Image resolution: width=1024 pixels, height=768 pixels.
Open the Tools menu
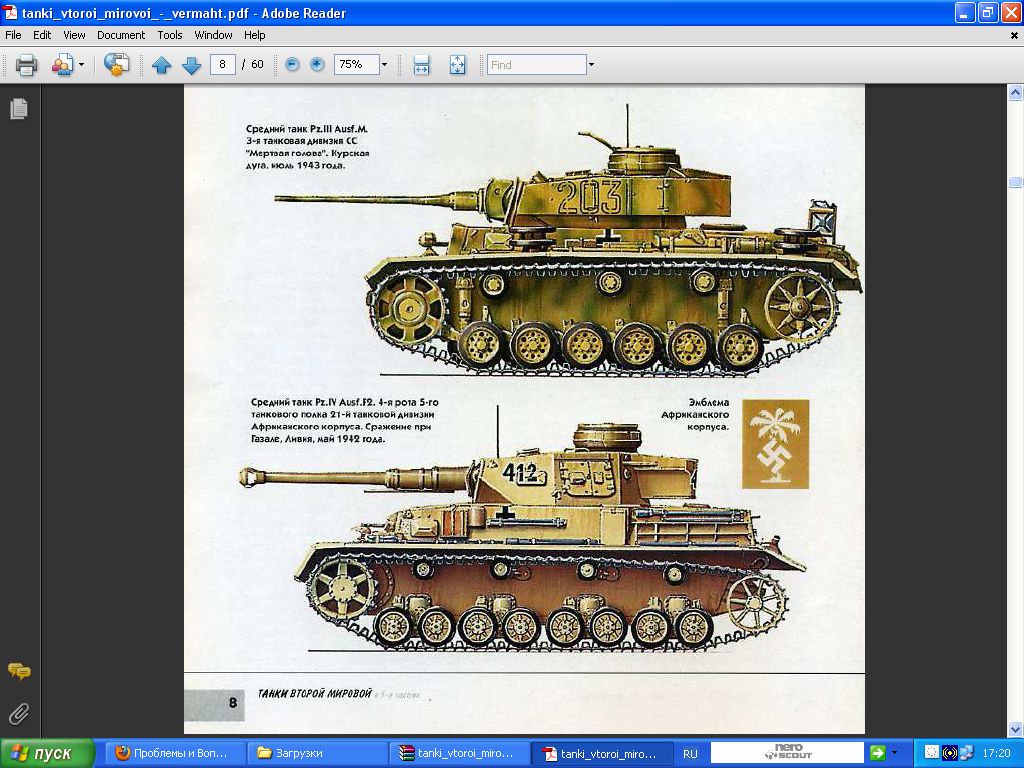point(170,35)
